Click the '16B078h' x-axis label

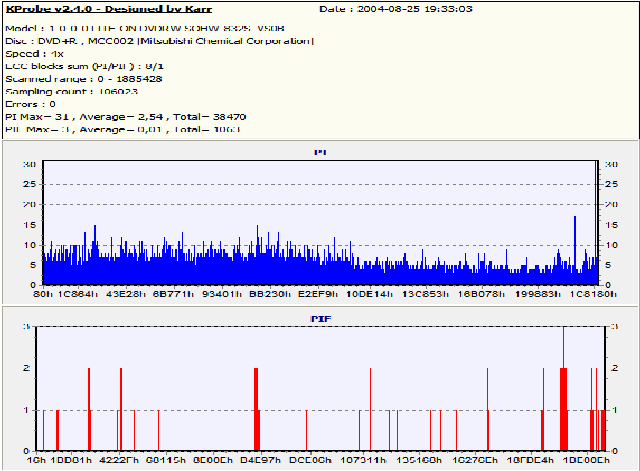(481, 294)
